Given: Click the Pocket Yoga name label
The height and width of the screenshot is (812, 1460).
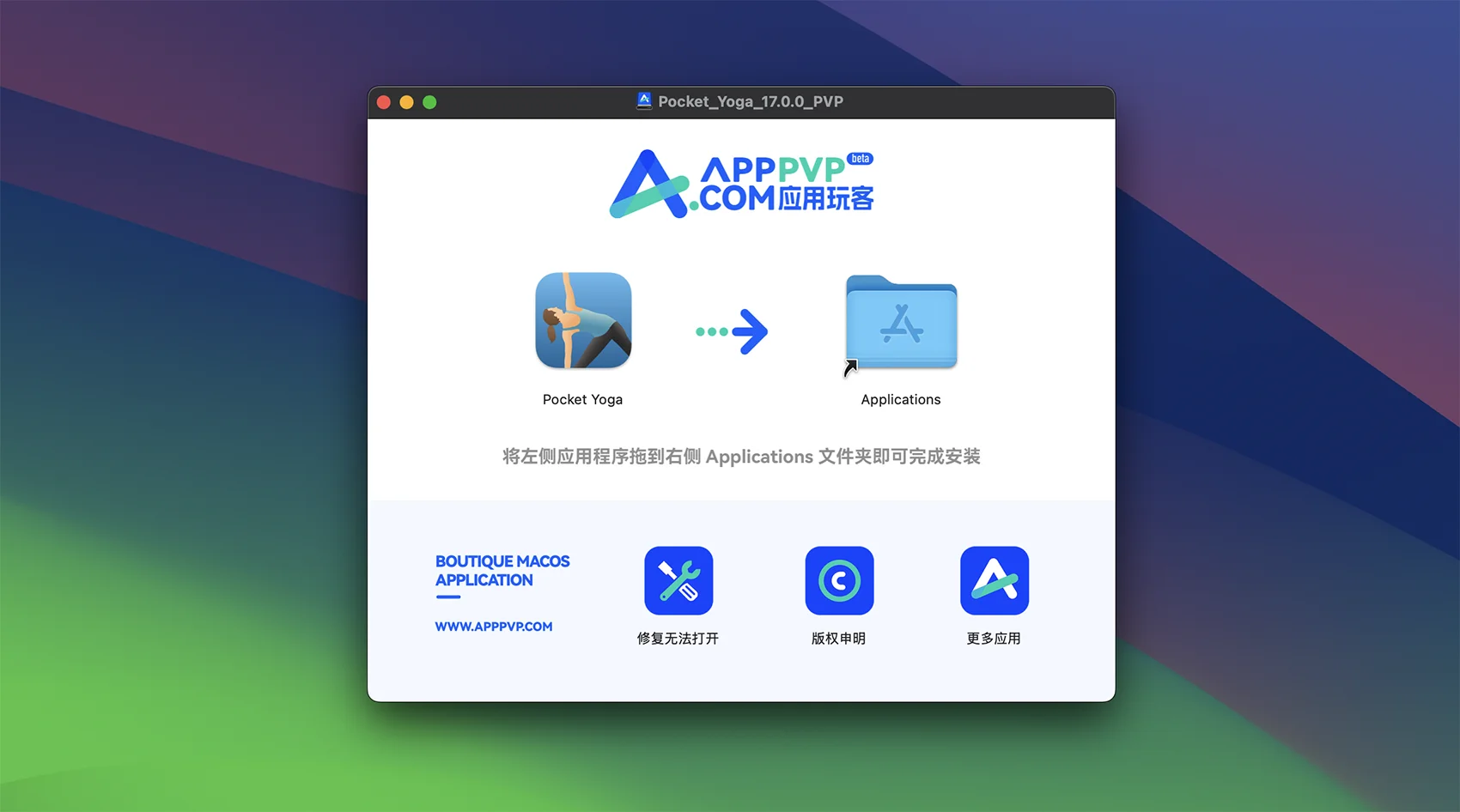Looking at the screenshot, I should (x=582, y=399).
